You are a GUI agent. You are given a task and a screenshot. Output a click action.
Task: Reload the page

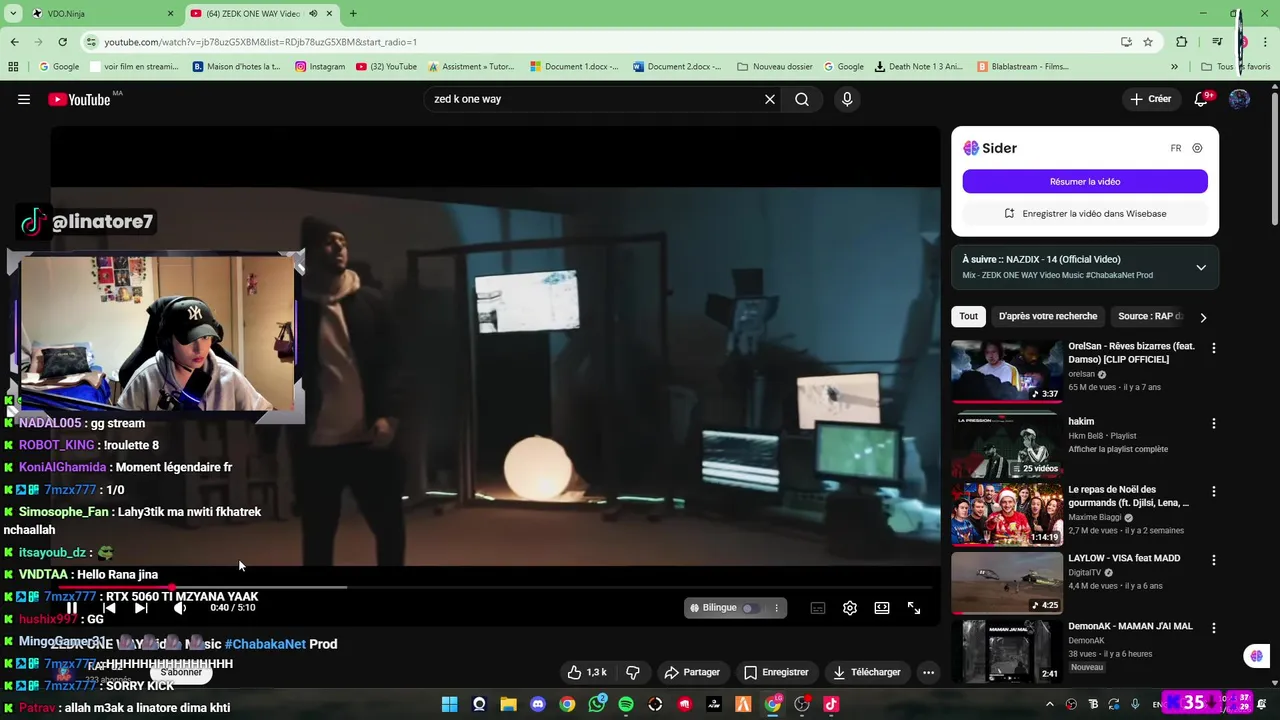[62, 42]
